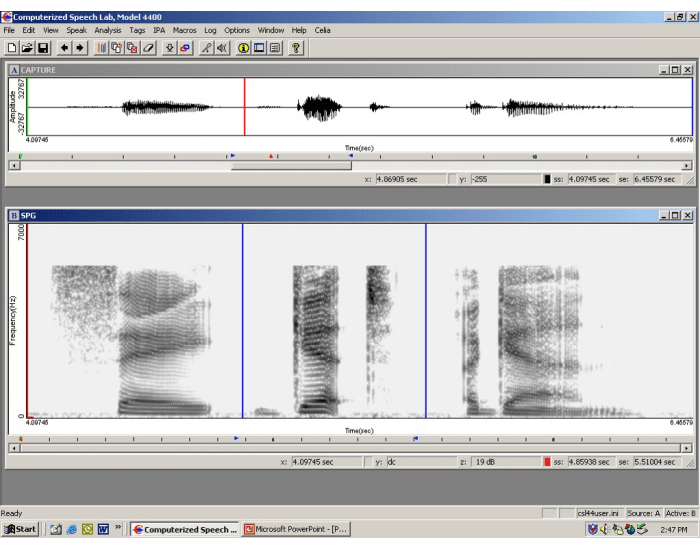Click the volume speaker tray icon

click(605, 529)
